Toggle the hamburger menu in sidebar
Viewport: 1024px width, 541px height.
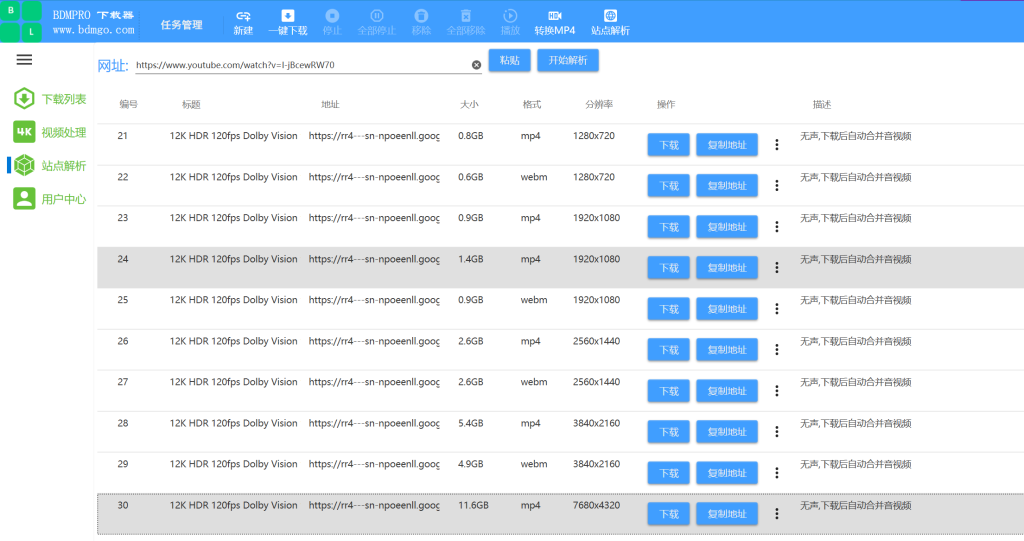[x=24, y=60]
